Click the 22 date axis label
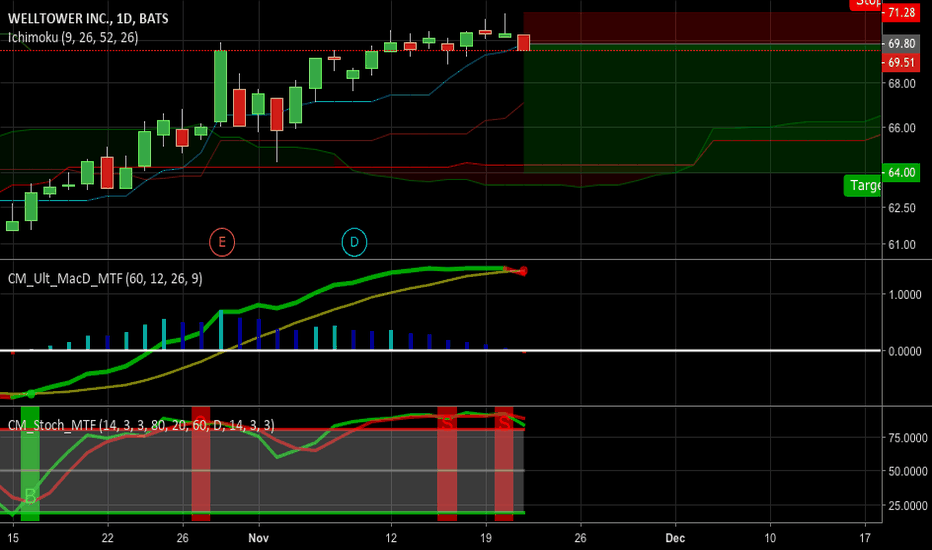The height and width of the screenshot is (550, 932). point(108,538)
